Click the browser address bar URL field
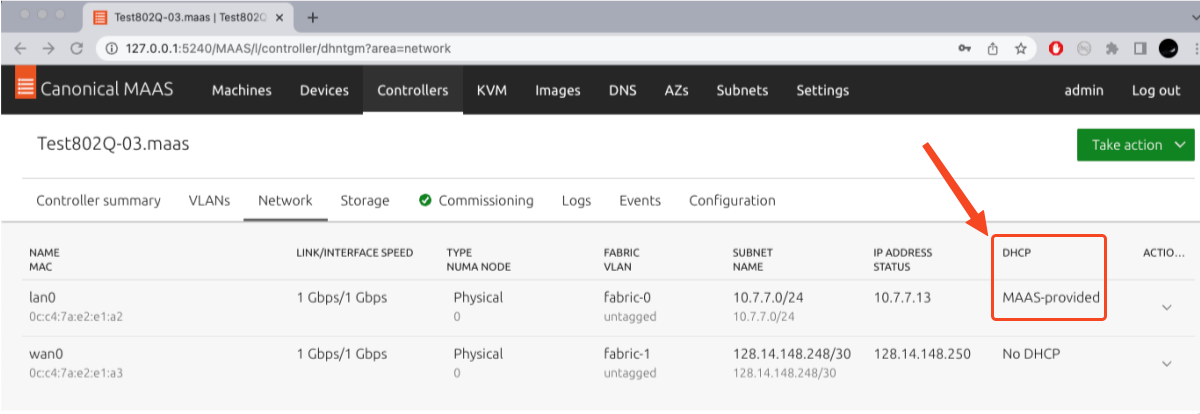 500,48
